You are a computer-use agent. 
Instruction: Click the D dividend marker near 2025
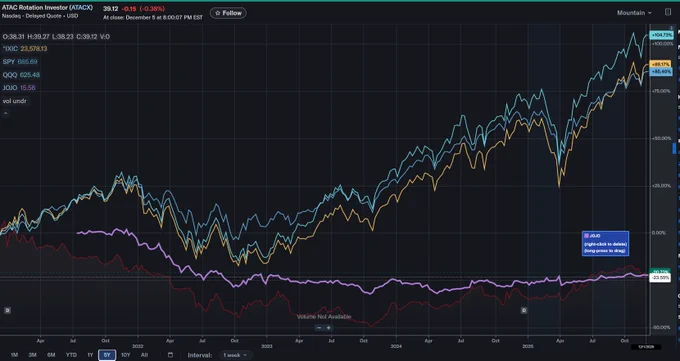524,310
